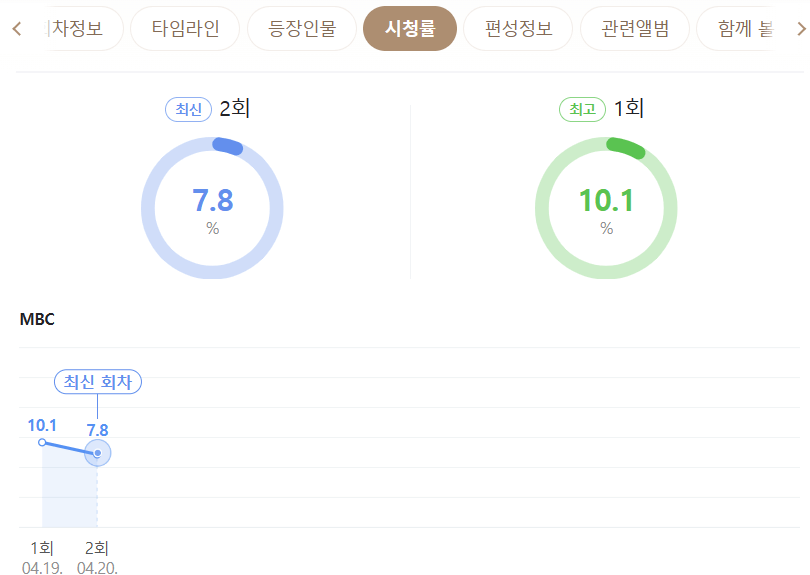Click the green 최고 badge
The image size is (810, 575).
(x=582, y=110)
